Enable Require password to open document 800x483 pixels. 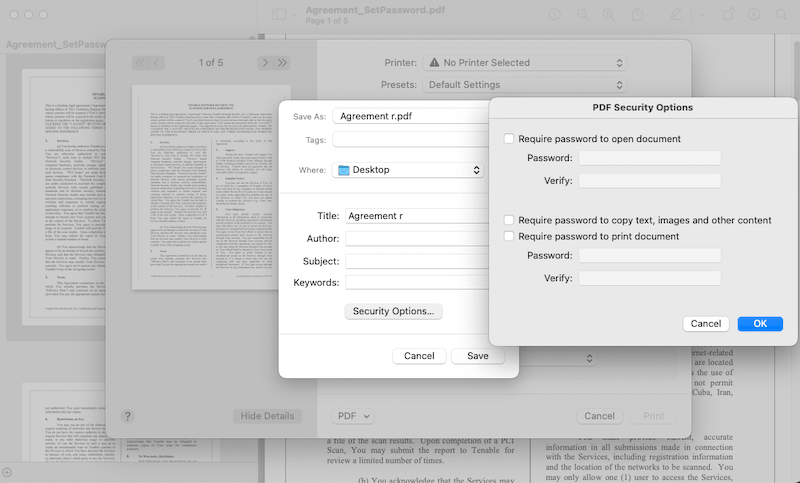509,139
